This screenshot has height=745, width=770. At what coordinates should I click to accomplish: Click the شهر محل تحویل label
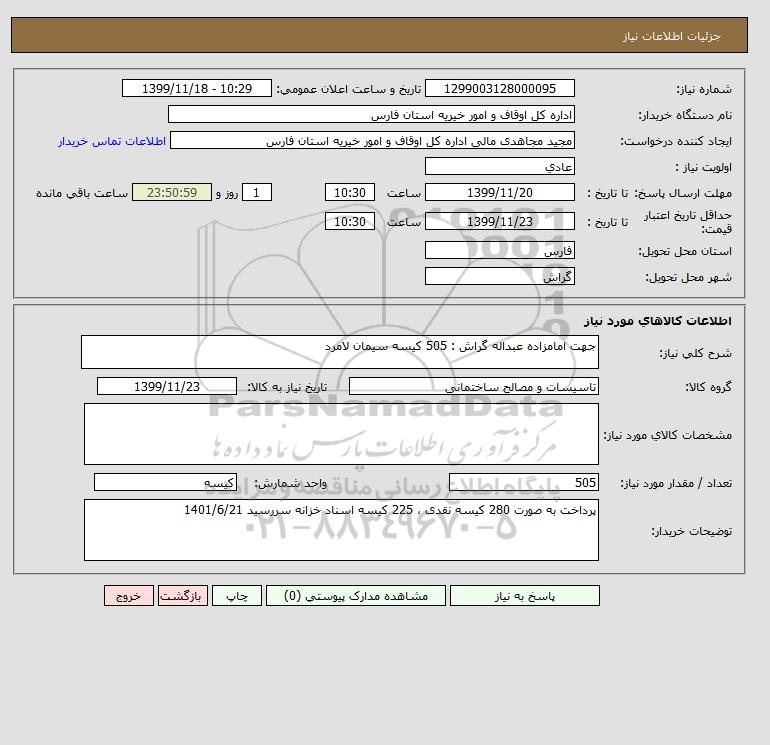tap(688, 277)
